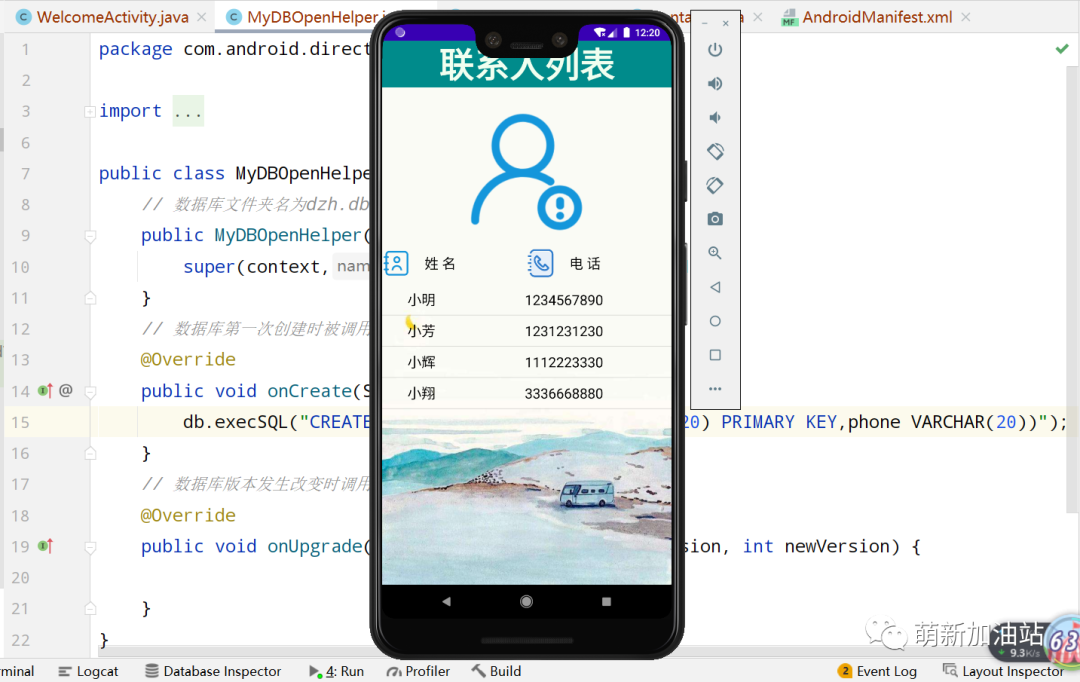Tap the phone number 1112223330
Screen dimensions: 1080x682
click(563, 362)
